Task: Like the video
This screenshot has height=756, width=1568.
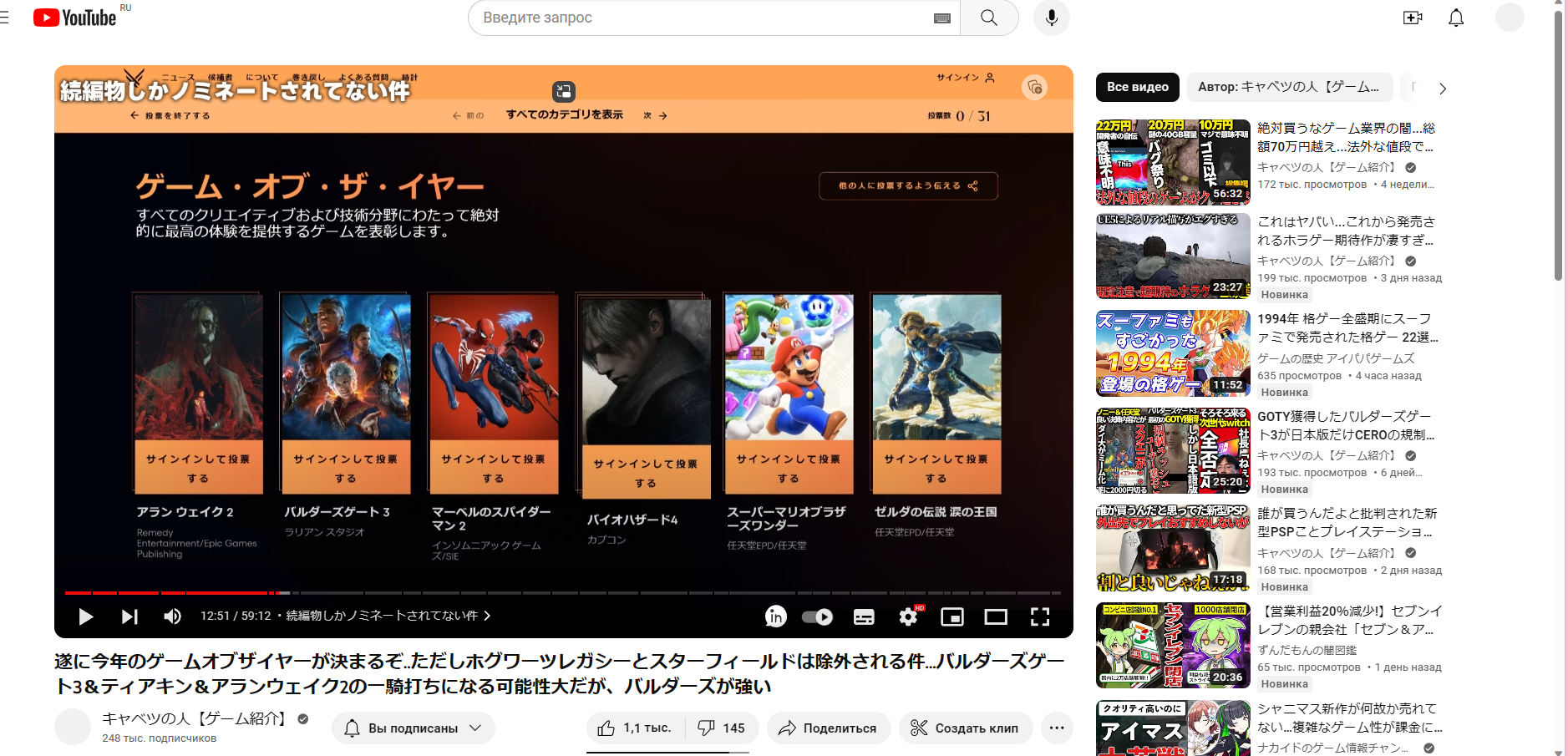Action: coord(636,728)
